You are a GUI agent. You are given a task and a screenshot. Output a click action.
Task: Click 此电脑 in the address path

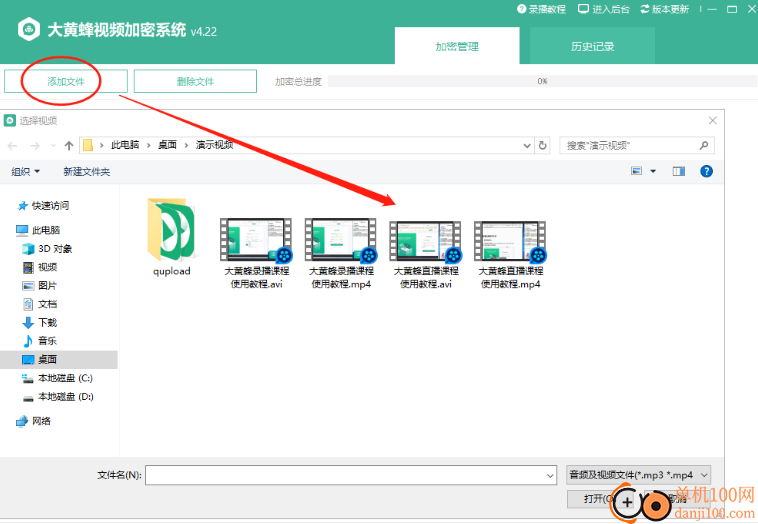pyautogui.click(x=125, y=145)
